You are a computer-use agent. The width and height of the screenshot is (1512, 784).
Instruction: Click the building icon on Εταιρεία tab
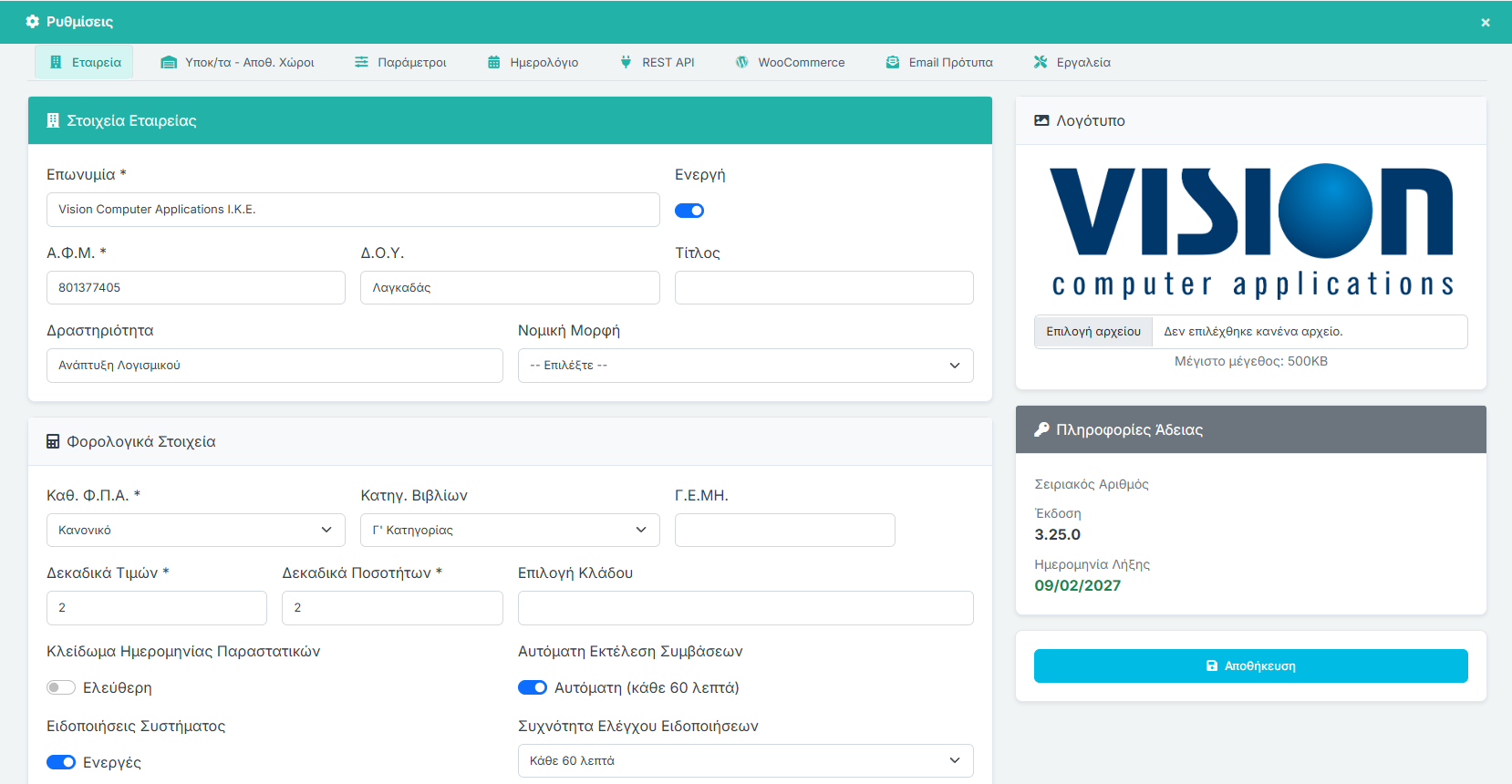coord(56,62)
